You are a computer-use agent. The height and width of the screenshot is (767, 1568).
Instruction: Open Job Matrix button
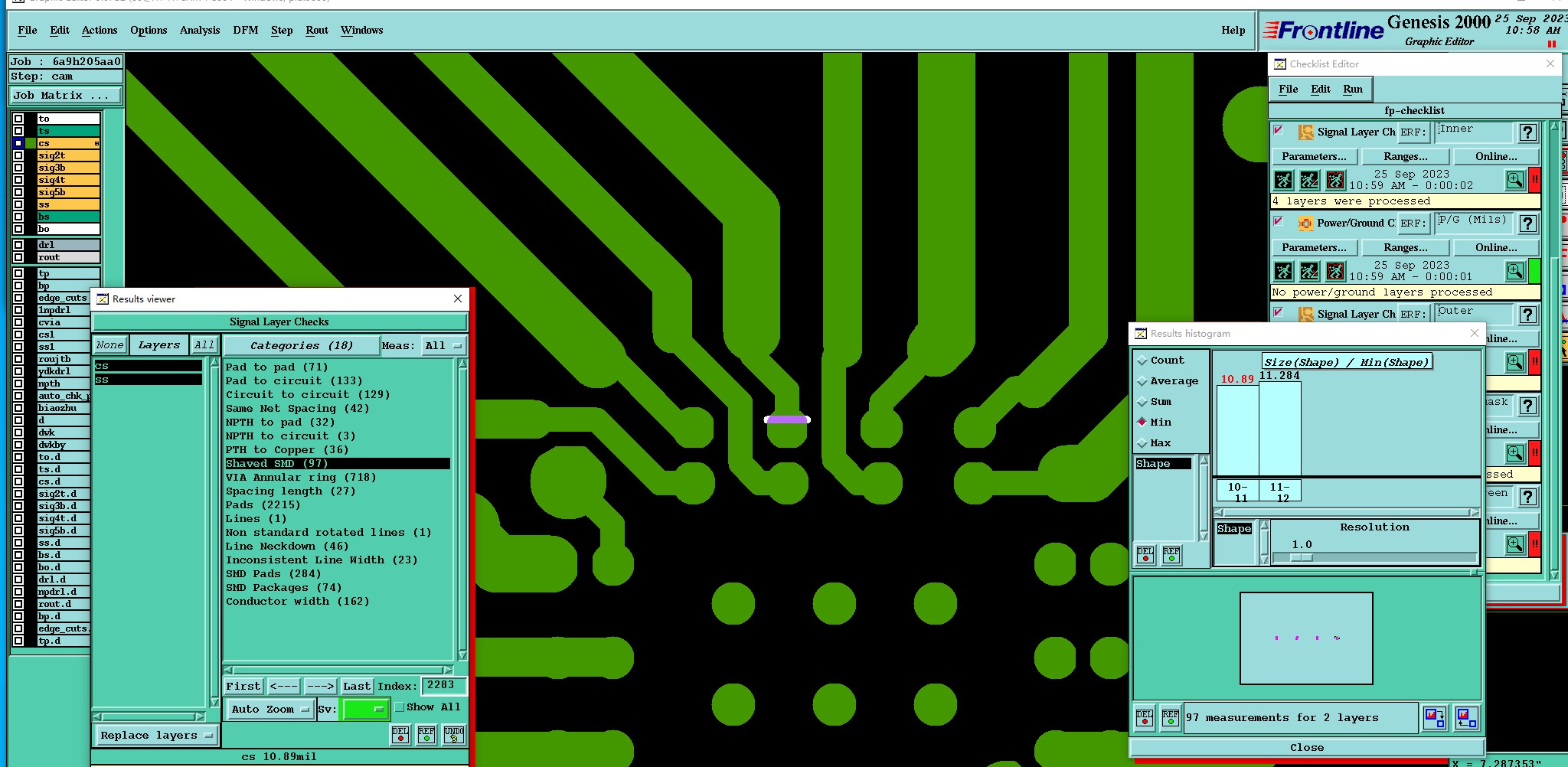[66, 96]
